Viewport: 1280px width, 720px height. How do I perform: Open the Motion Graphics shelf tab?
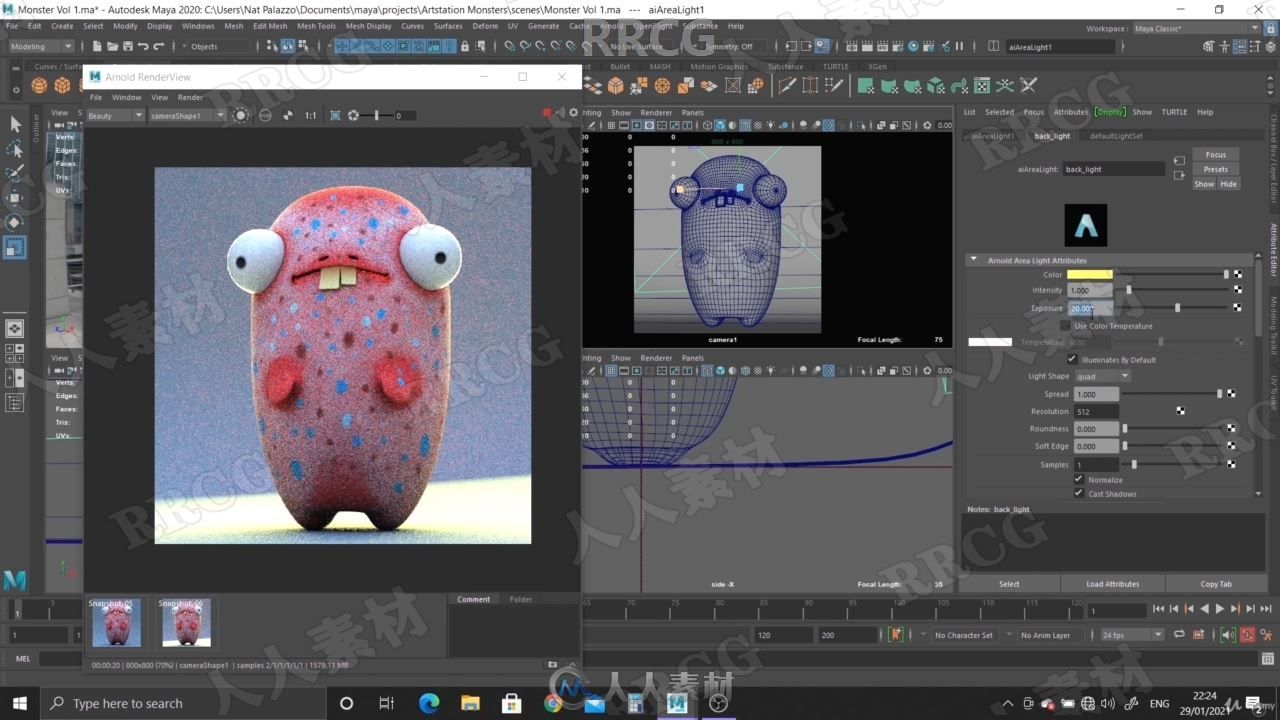(x=718, y=67)
